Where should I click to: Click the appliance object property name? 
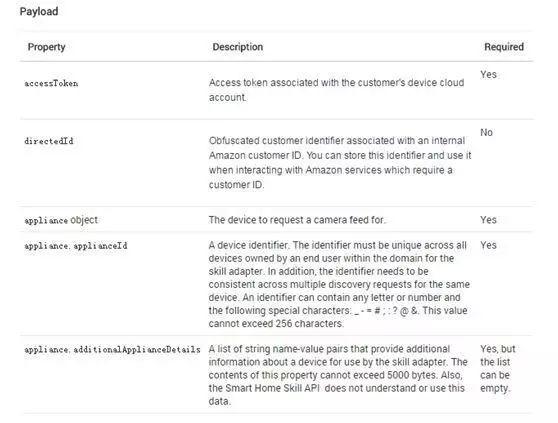coord(61,220)
